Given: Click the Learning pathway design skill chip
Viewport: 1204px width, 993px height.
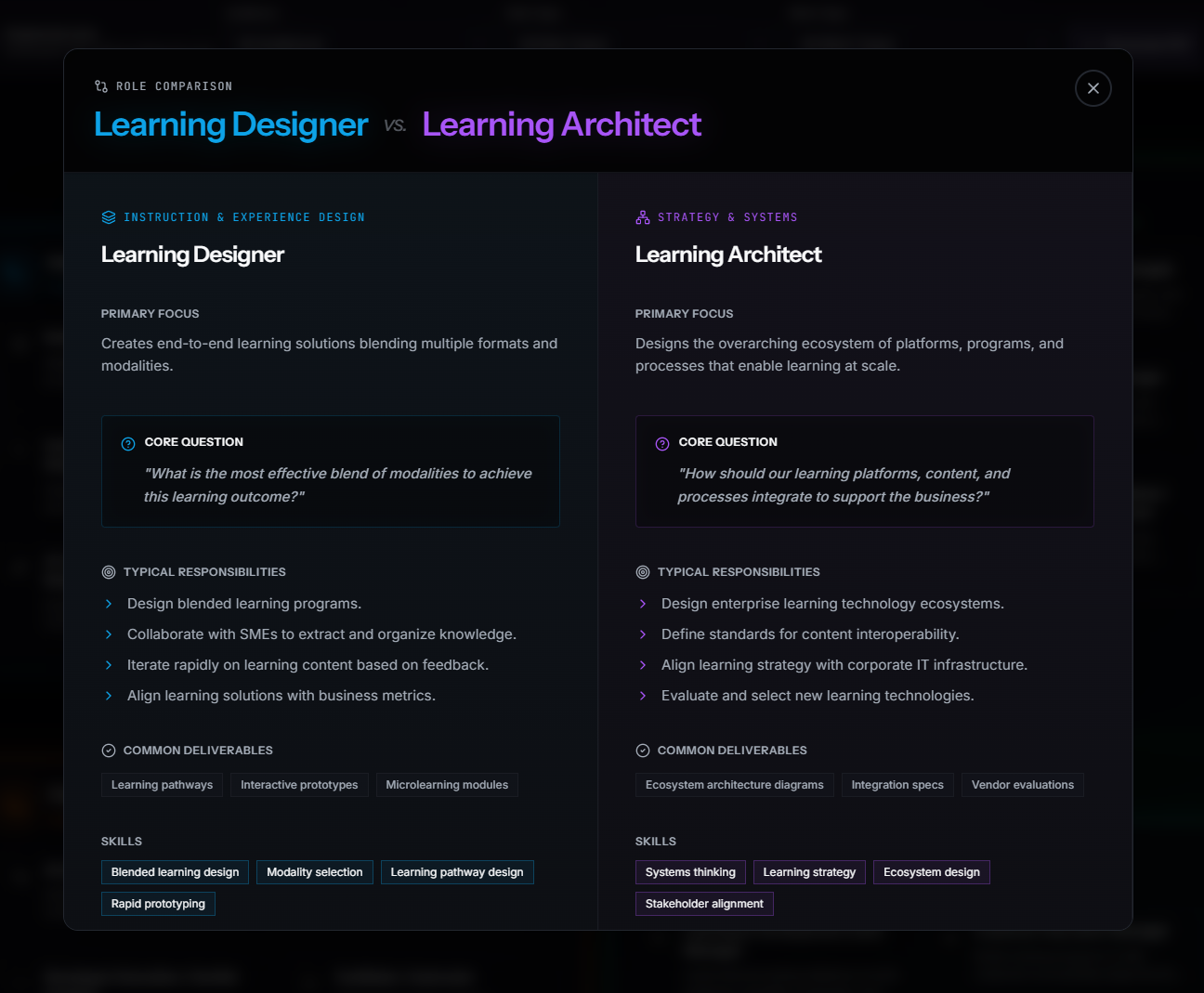Looking at the screenshot, I should [x=457, y=872].
